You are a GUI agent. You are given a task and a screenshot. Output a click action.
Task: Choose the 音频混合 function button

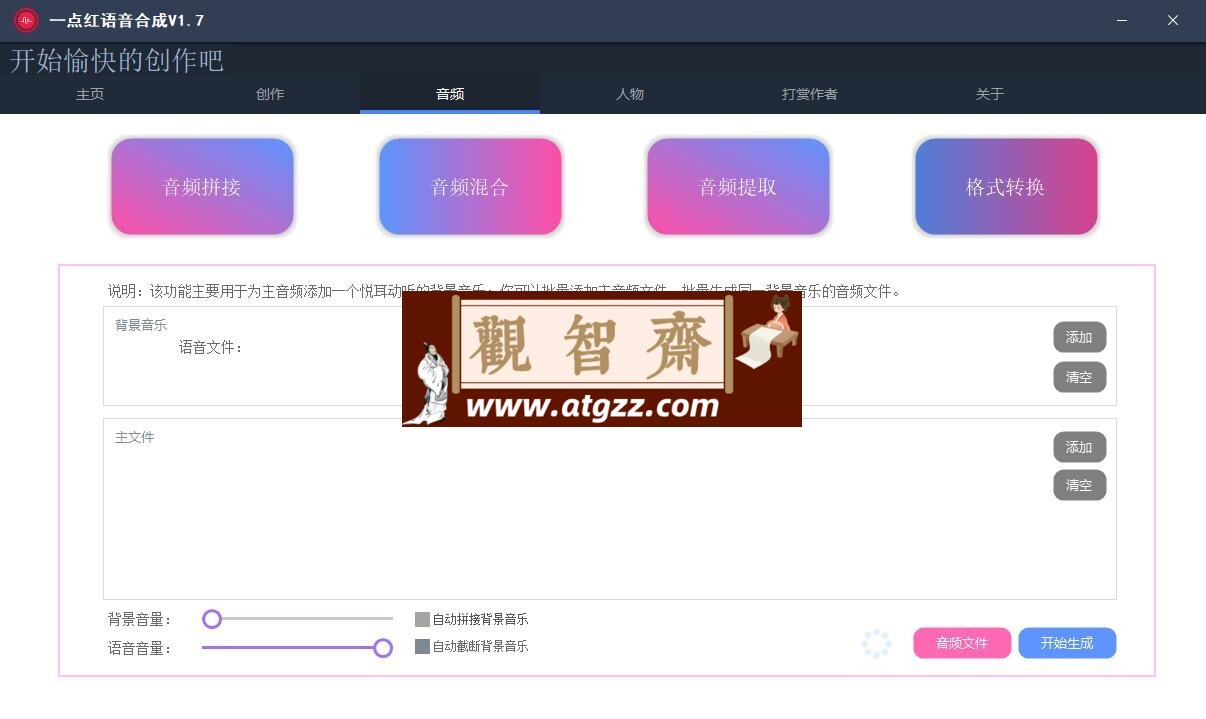470,187
